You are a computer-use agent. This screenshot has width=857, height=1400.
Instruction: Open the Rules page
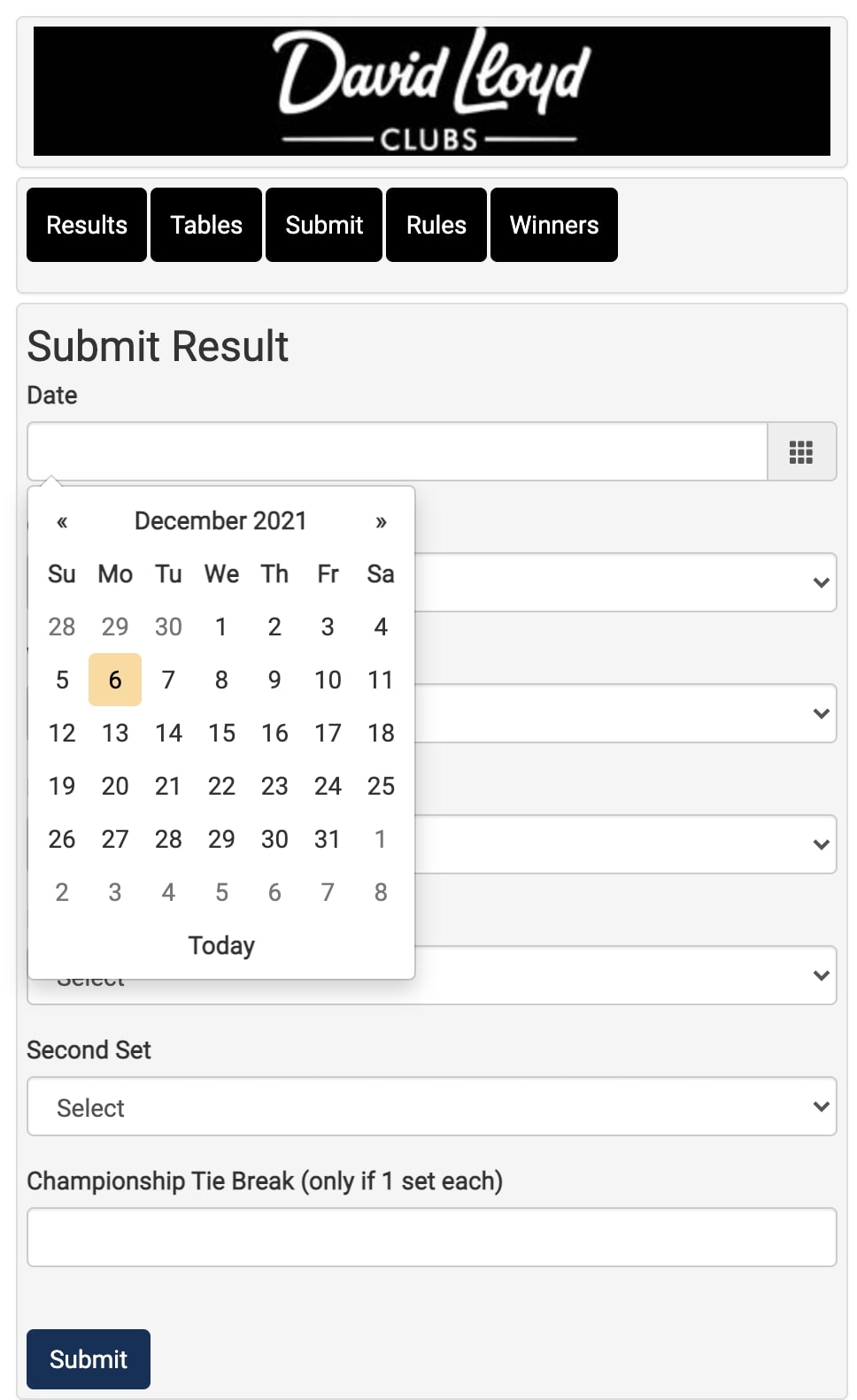(436, 225)
